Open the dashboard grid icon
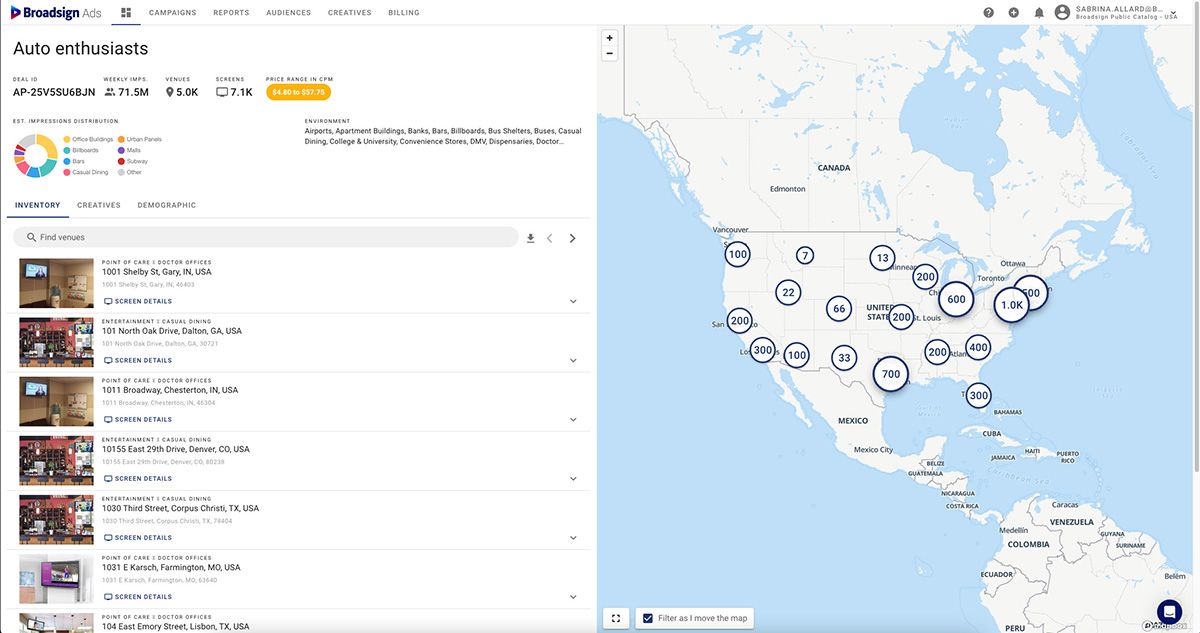The width and height of the screenshot is (1200, 633). pos(126,13)
